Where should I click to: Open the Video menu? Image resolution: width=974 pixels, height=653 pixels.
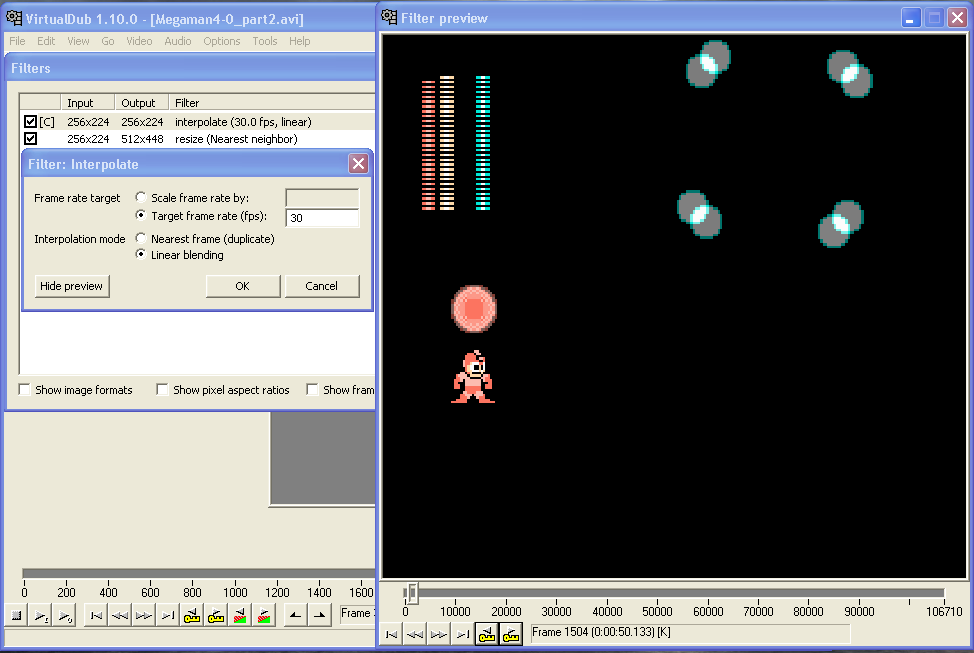coord(139,41)
